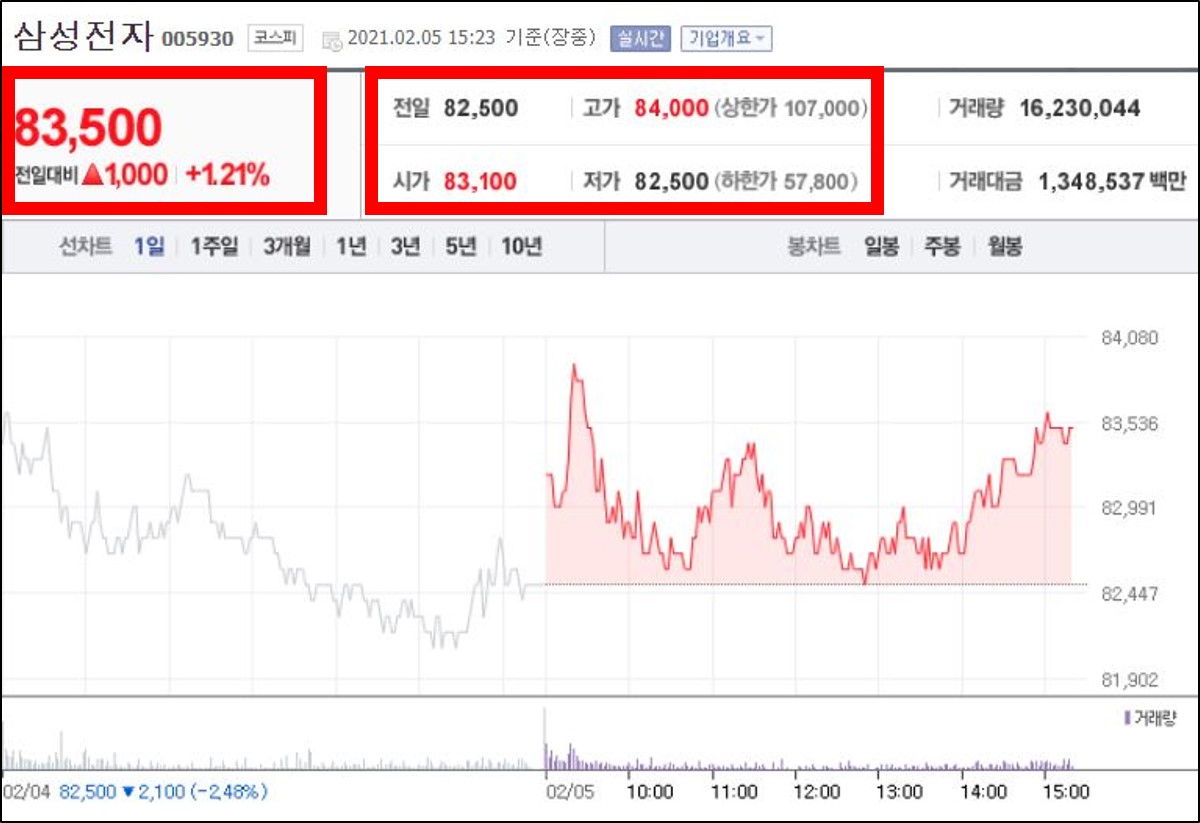Image resolution: width=1200 pixels, height=823 pixels.
Task: Click the 82,447 price axis label
Action: coord(1129,594)
